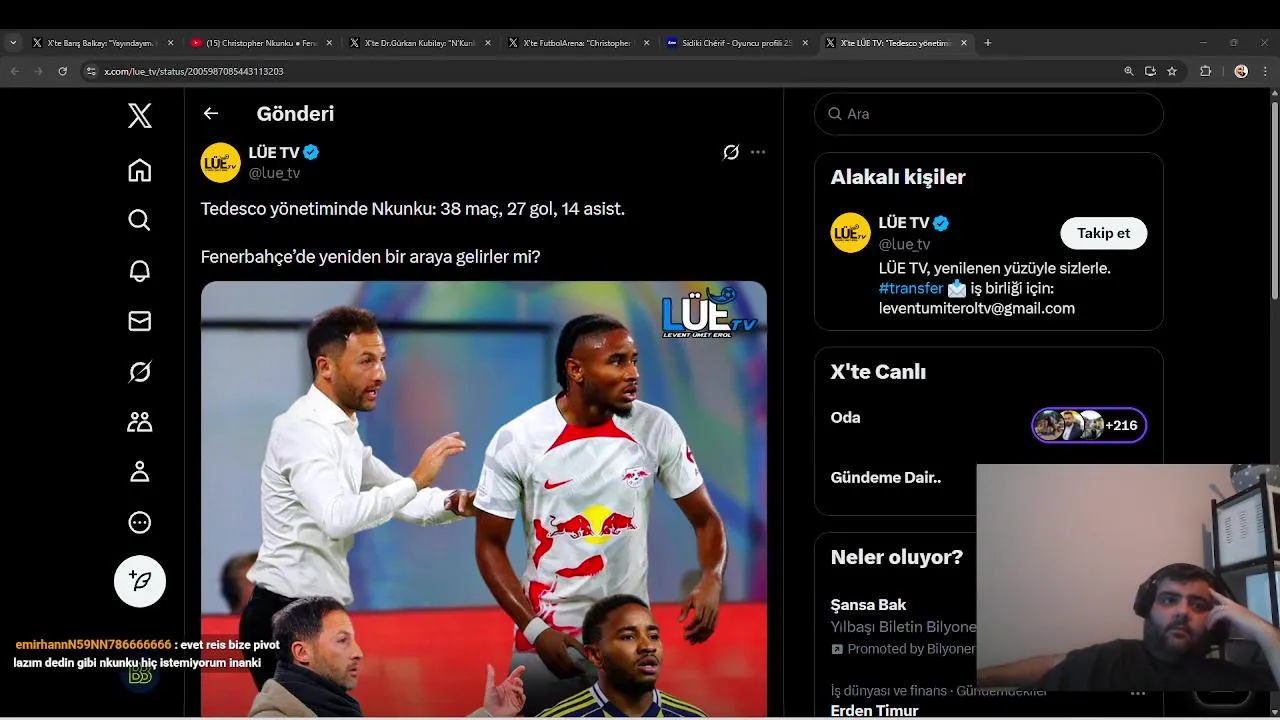The height and width of the screenshot is (720, 1280).
Task: Open LÜE TV author name on post
Action: click(x=274, y=152)
